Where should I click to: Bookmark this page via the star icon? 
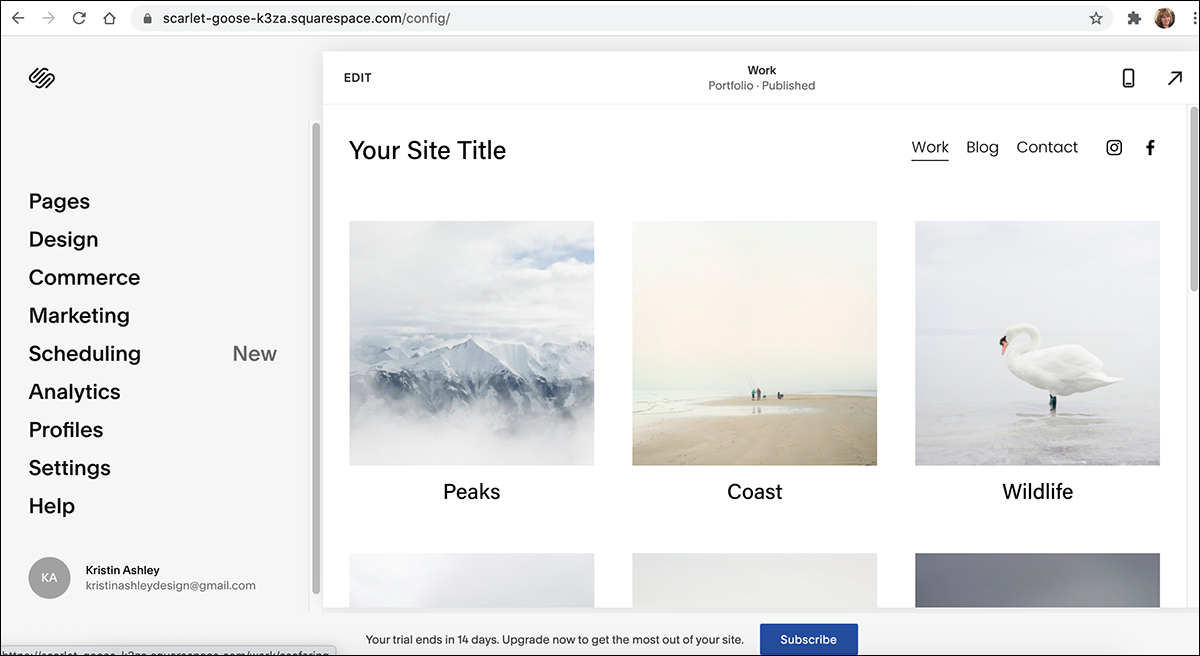[1096, 17]
